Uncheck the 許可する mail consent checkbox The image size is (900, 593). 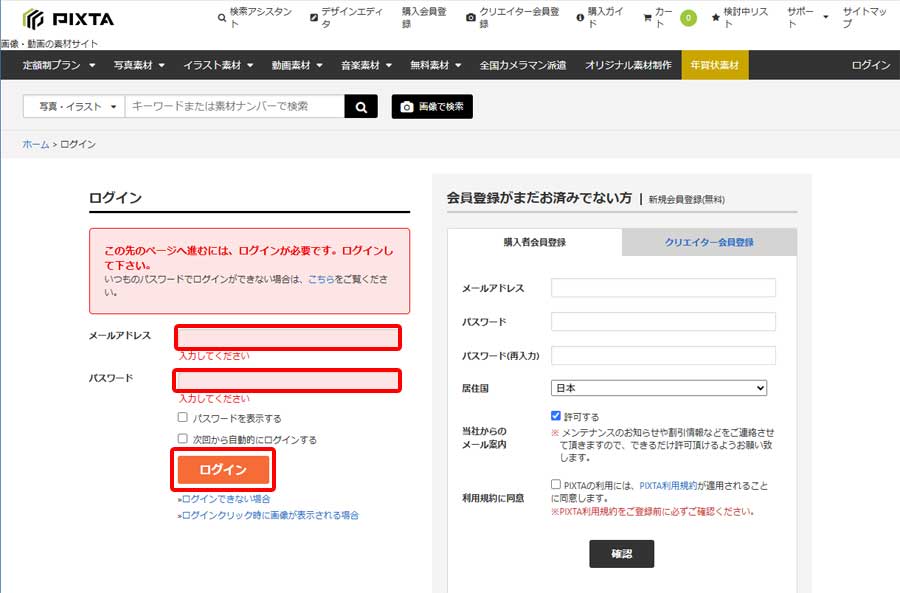555,418
